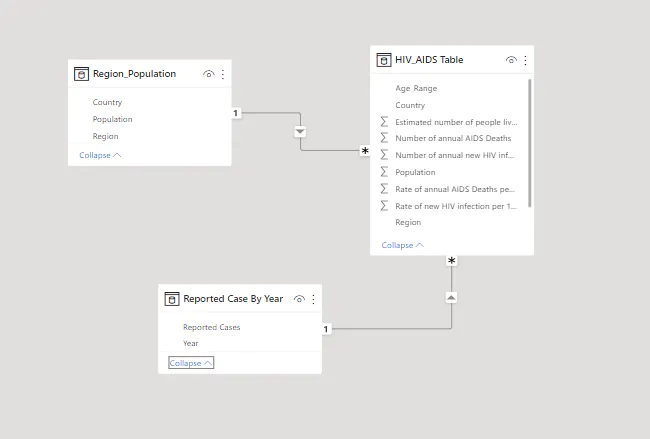Select the Reported Cases field
Viewport: 650px width, 439px height.
[211, 327]
